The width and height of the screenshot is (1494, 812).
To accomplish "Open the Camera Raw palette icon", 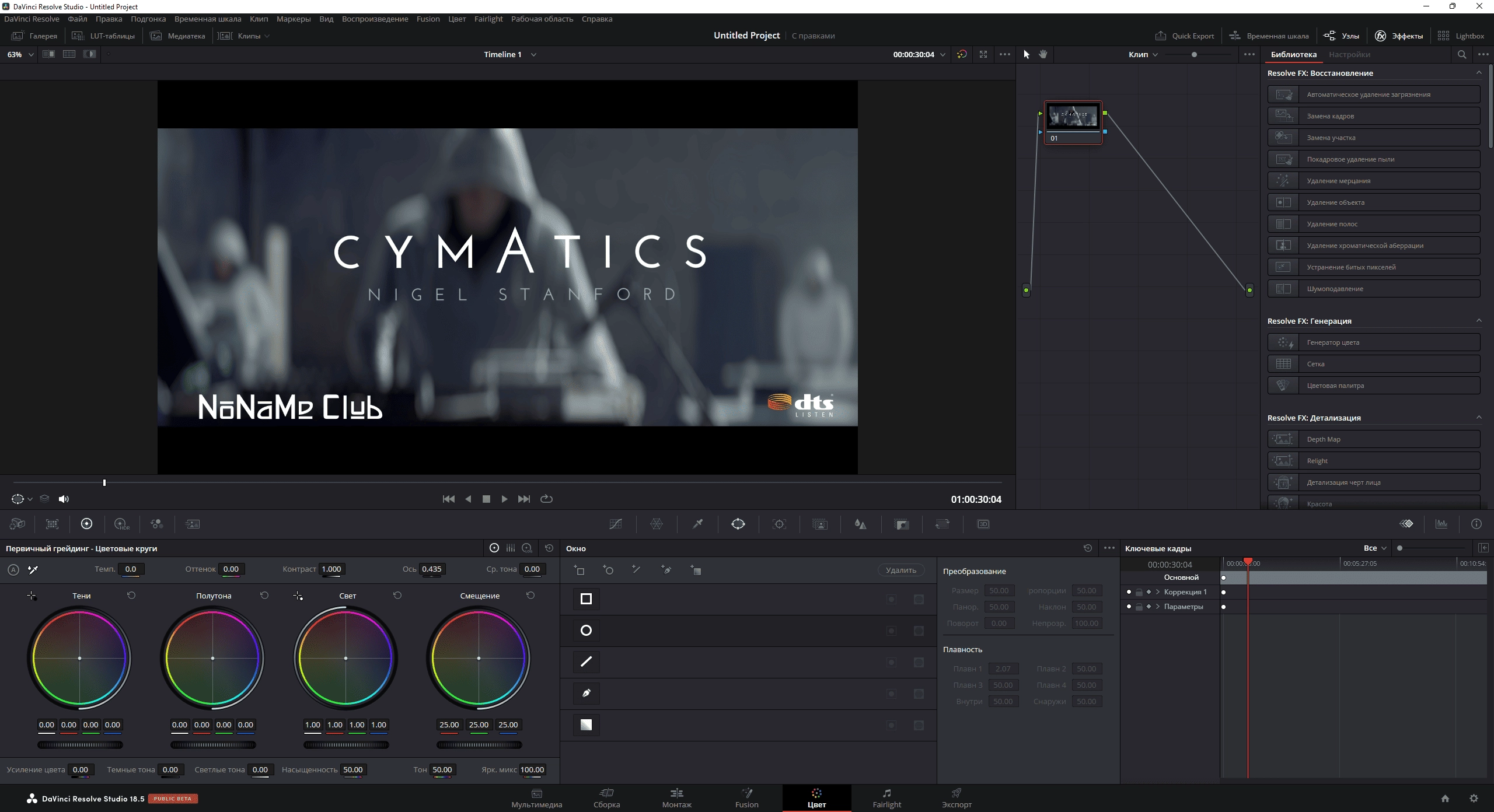I will (x=18, y=524).
